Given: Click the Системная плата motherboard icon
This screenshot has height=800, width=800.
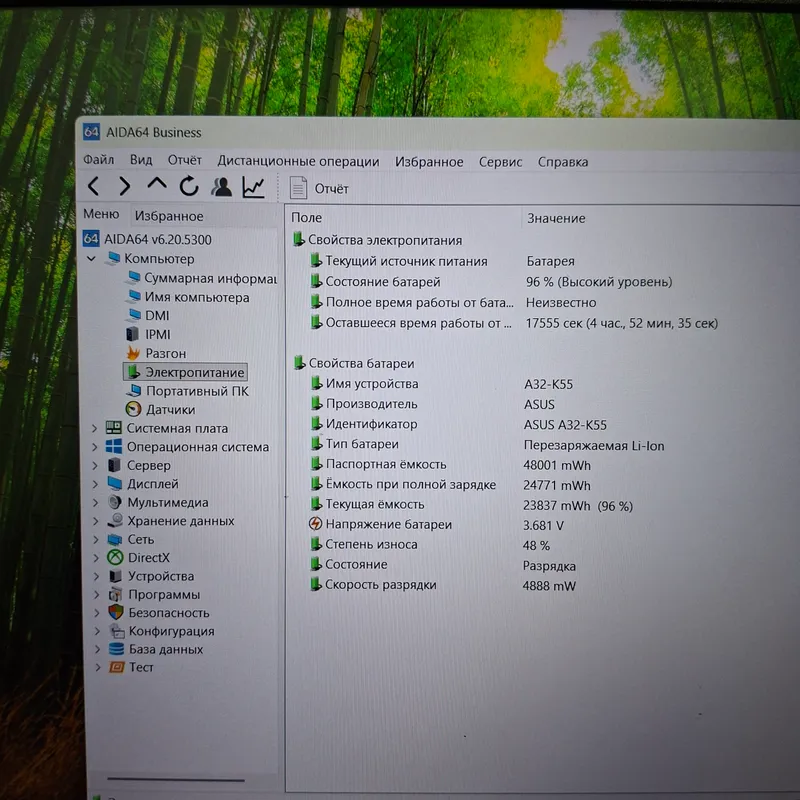Looking at the screenshot, I should pos(113,428).
